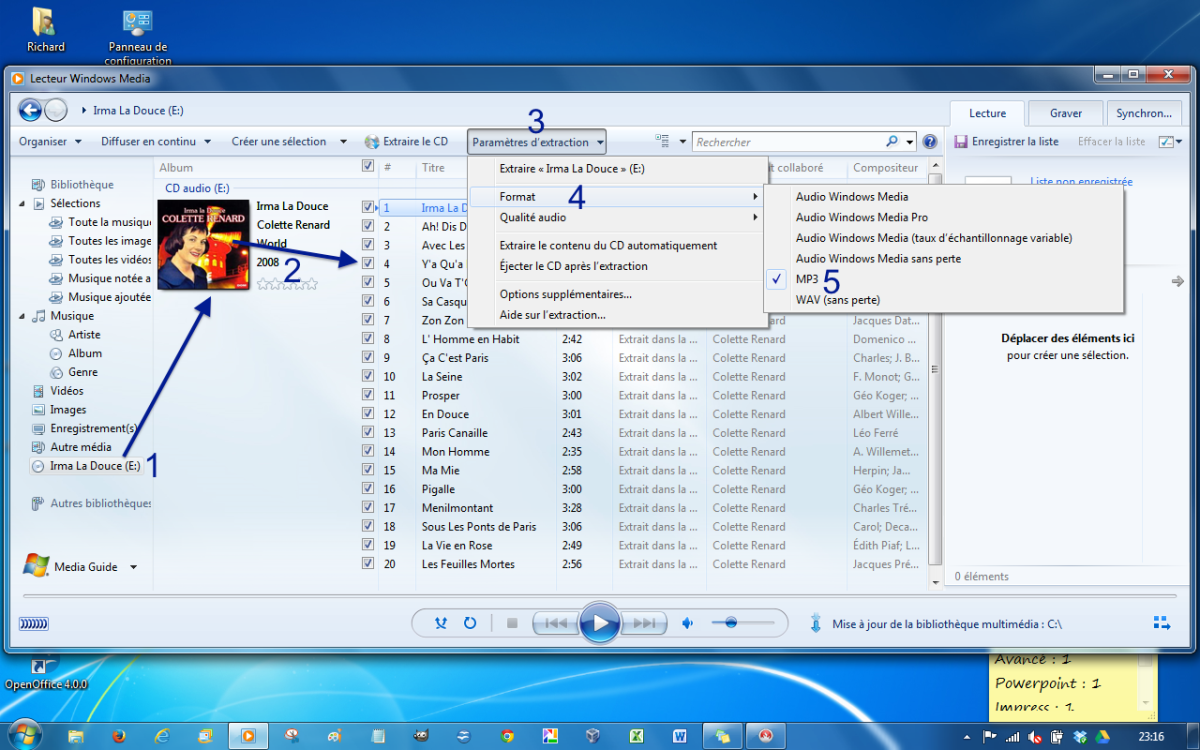Collapse the Musique tree node
The image size is (1200, 750).
pyautogui.click(x=24, y=316)
